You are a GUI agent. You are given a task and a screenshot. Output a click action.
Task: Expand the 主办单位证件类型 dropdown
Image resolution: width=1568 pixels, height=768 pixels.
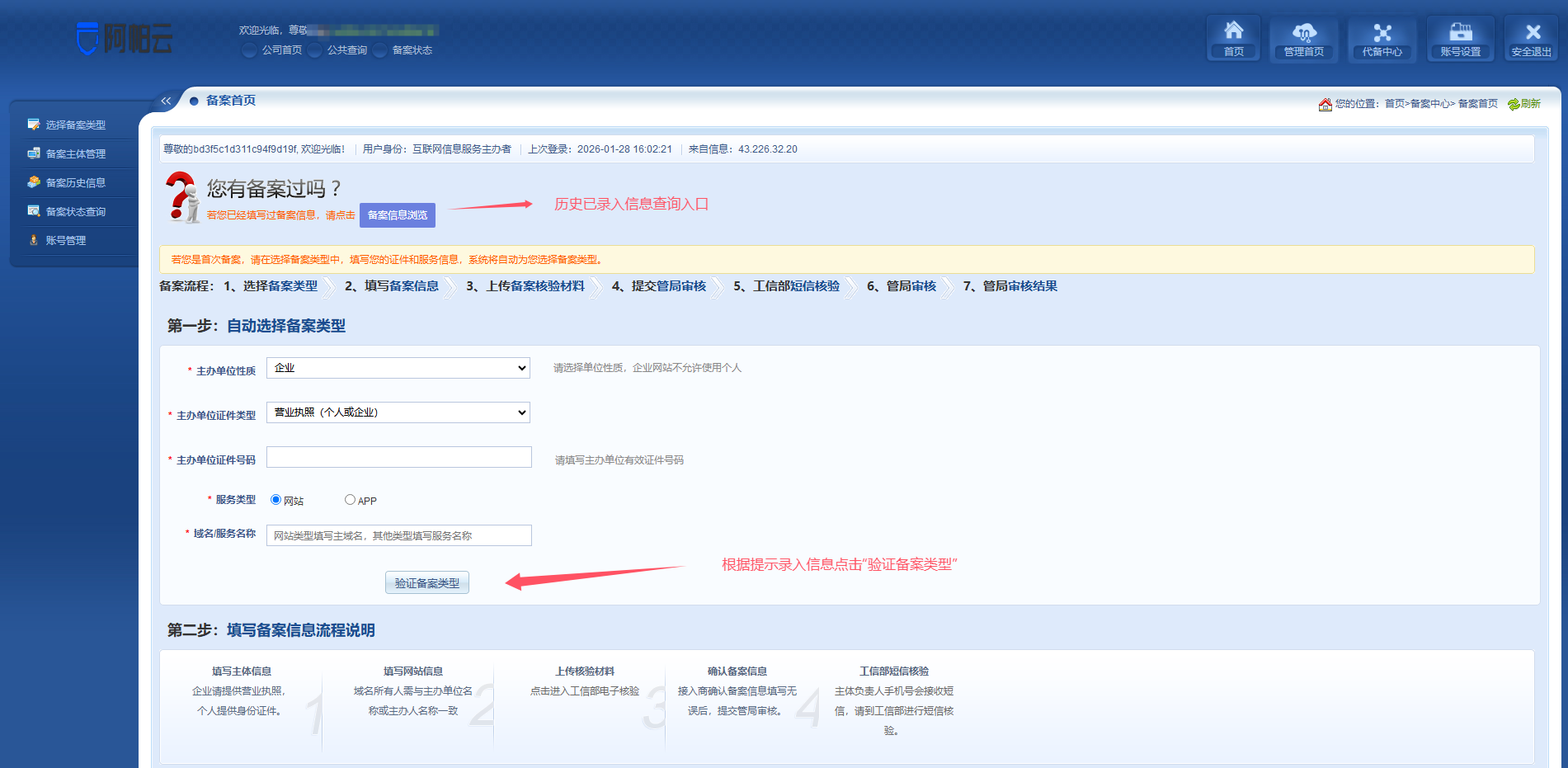point(398,412)
